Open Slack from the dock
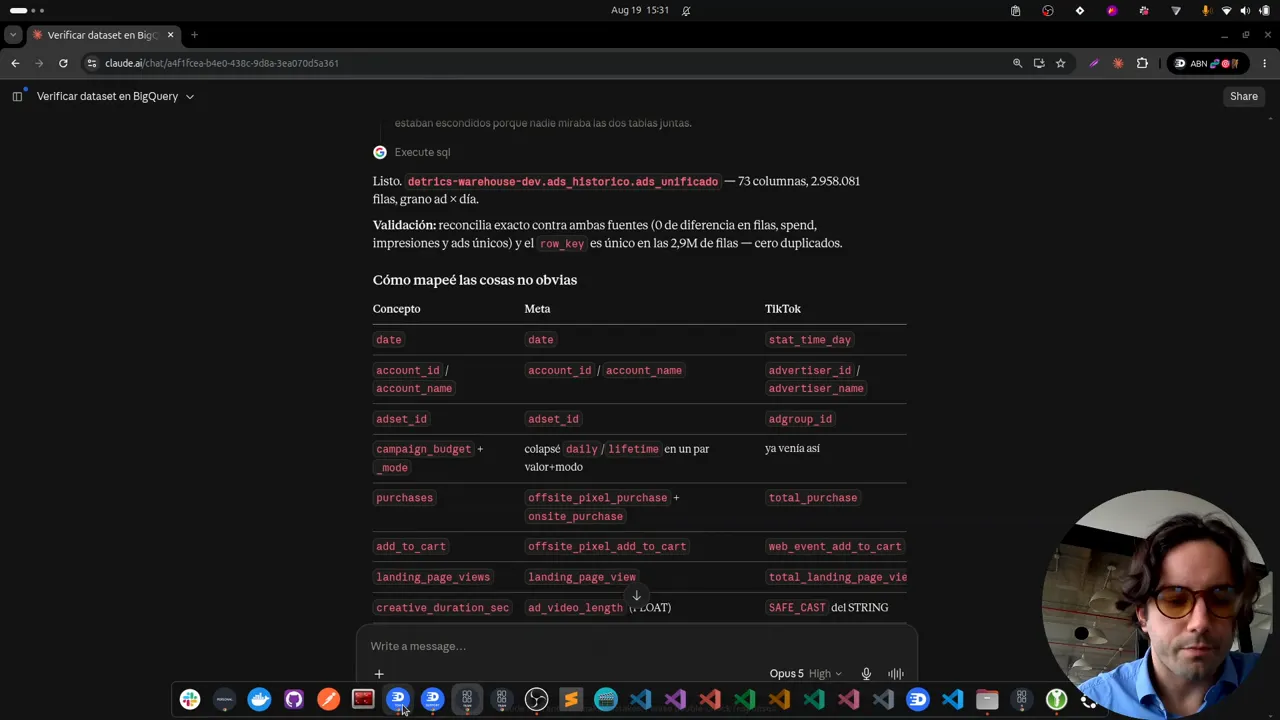Image resolution: width=1280 pixels, height=720 pixels. [190, 700]
